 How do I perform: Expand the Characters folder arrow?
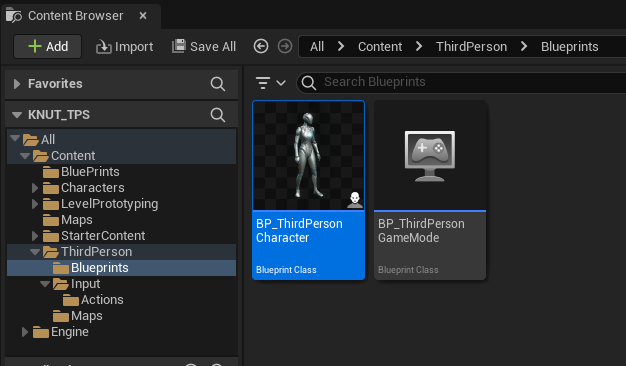click(35, 188)
